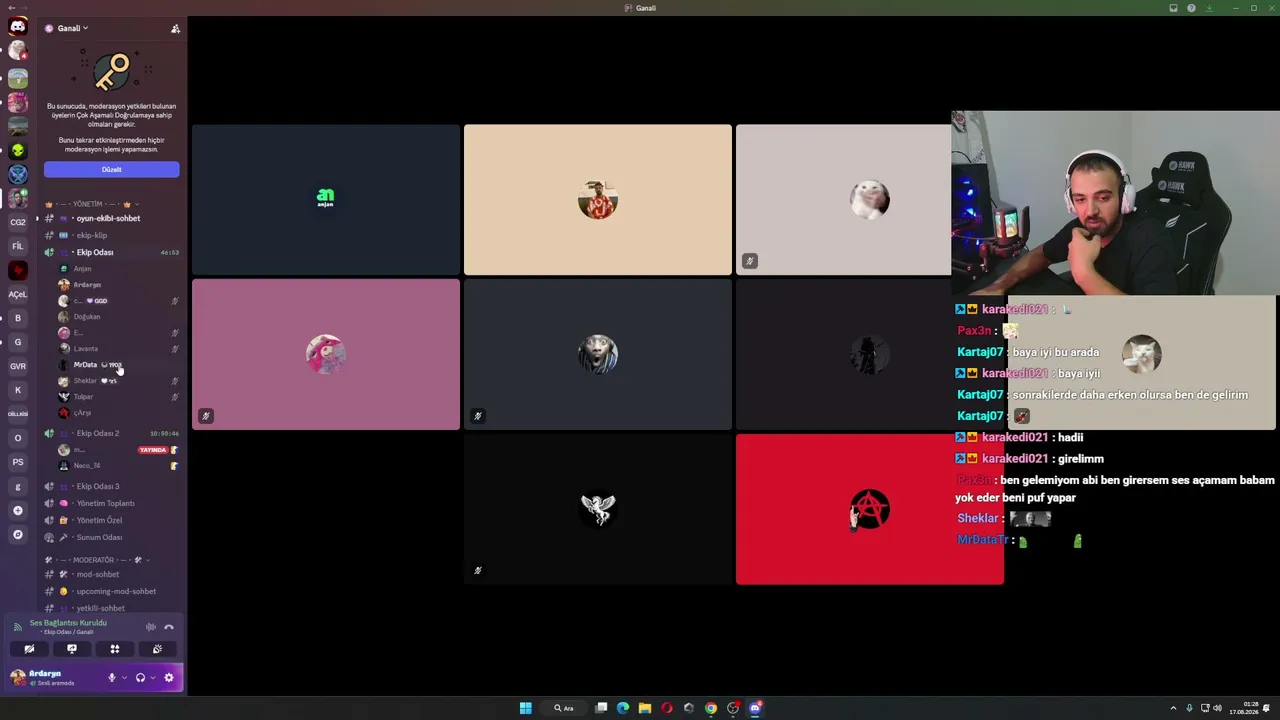The image size is (1280, 720).
Task: Open headphone output options arrow
Action: [x=152, y=678]
